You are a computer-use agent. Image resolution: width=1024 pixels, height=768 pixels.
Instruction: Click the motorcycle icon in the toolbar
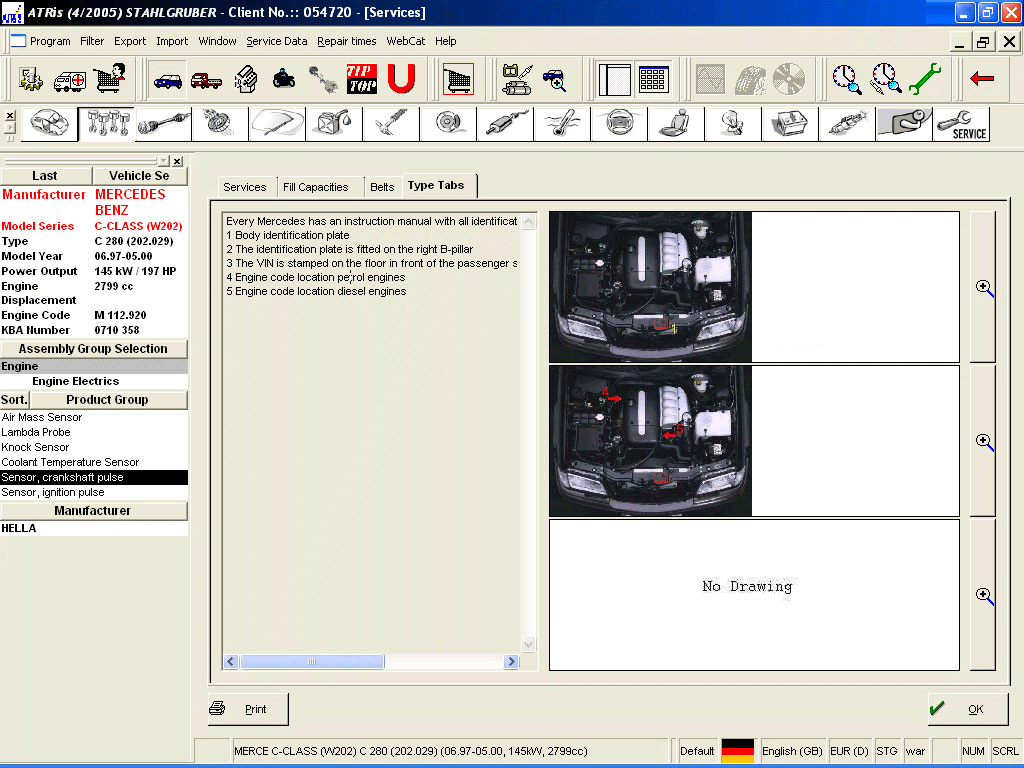tap(284, 80)
